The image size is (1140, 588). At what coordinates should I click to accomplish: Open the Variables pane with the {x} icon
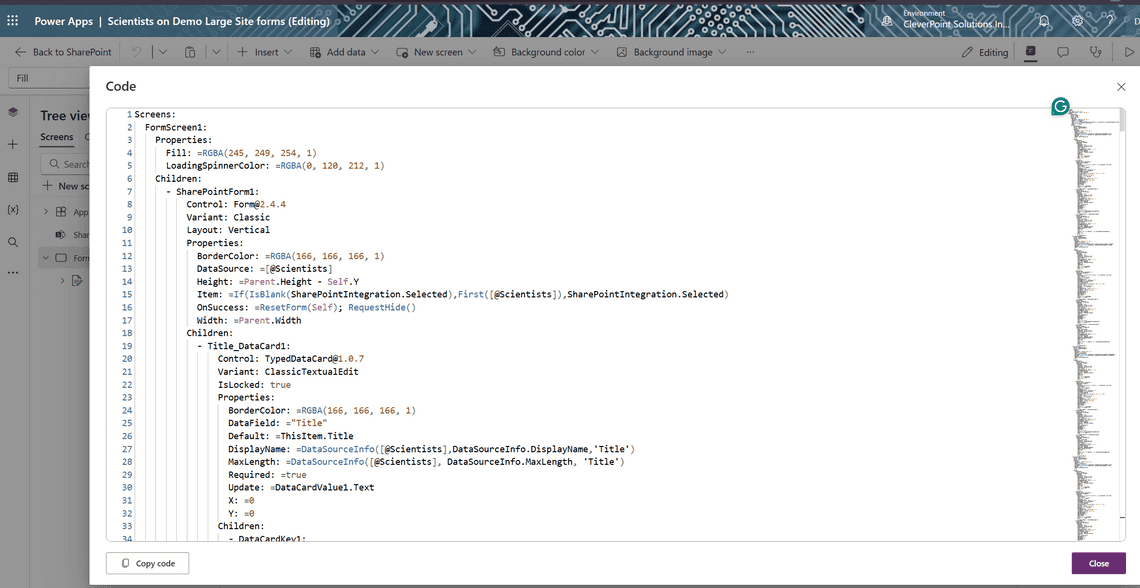tap(13, 211)
